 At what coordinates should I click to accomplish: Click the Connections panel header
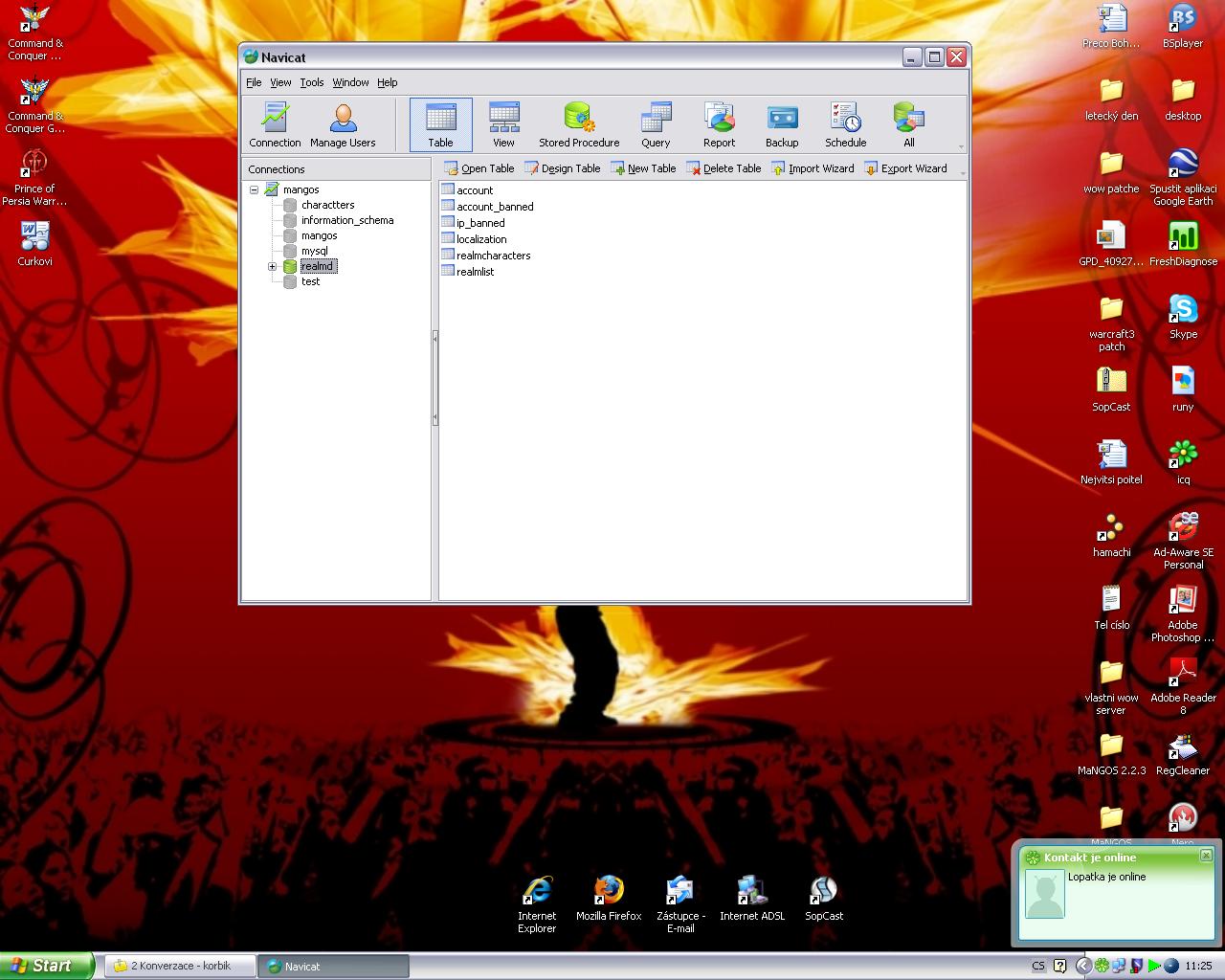[336, 169]
